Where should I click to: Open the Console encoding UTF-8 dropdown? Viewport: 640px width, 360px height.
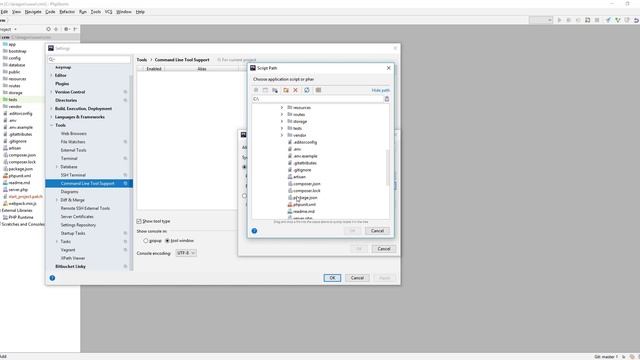[186, 253]
